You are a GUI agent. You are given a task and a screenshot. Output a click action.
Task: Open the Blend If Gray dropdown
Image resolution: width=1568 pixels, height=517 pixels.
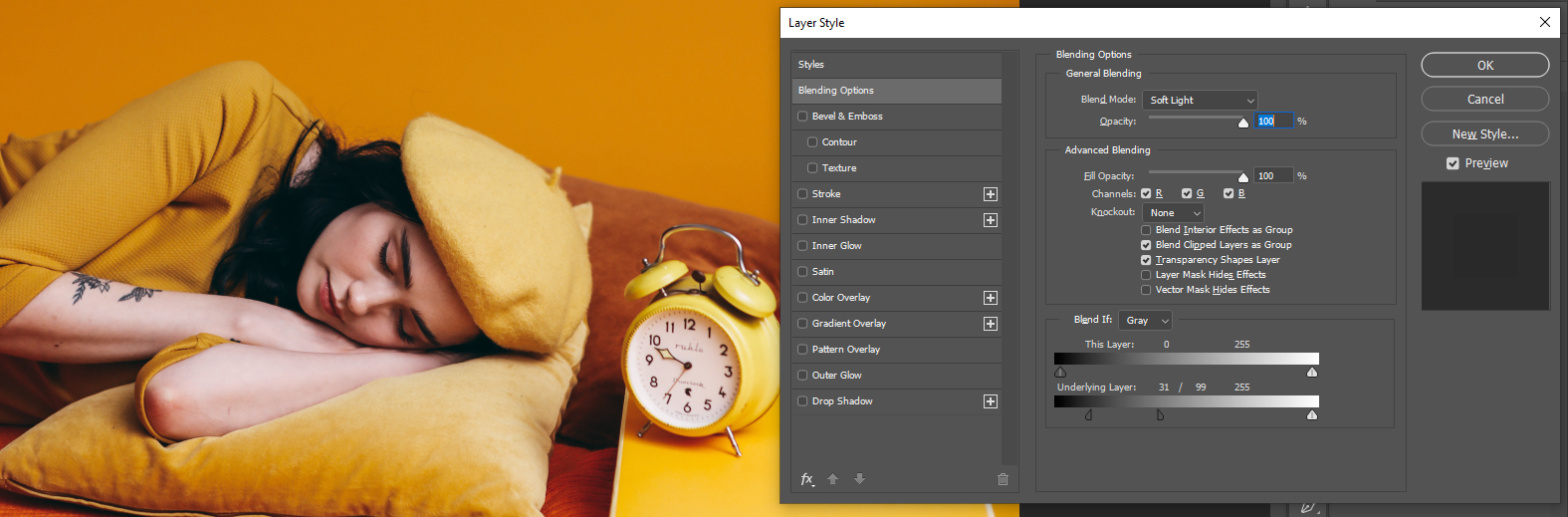1145,321
